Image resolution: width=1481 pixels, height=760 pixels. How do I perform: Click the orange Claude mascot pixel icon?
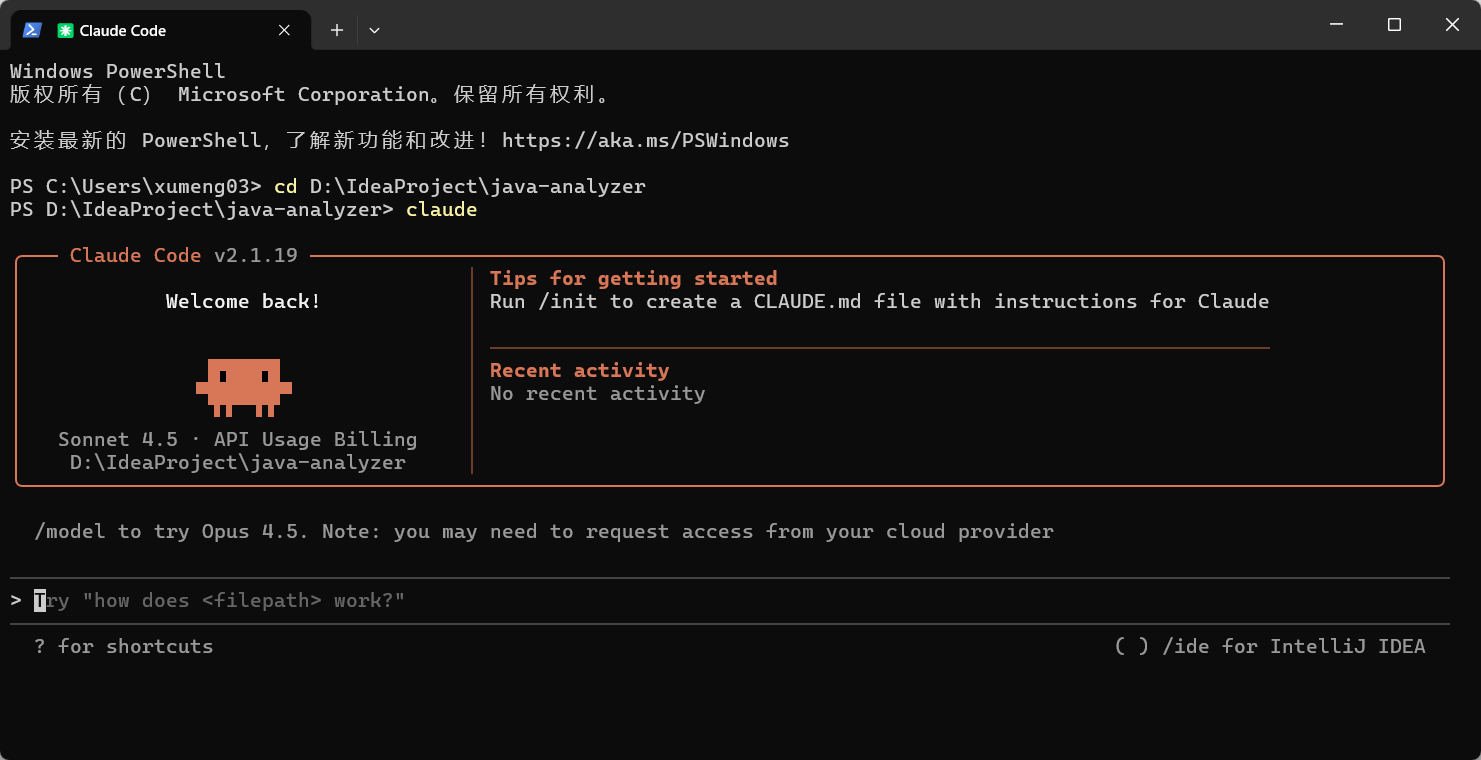[x=244, y=387]
